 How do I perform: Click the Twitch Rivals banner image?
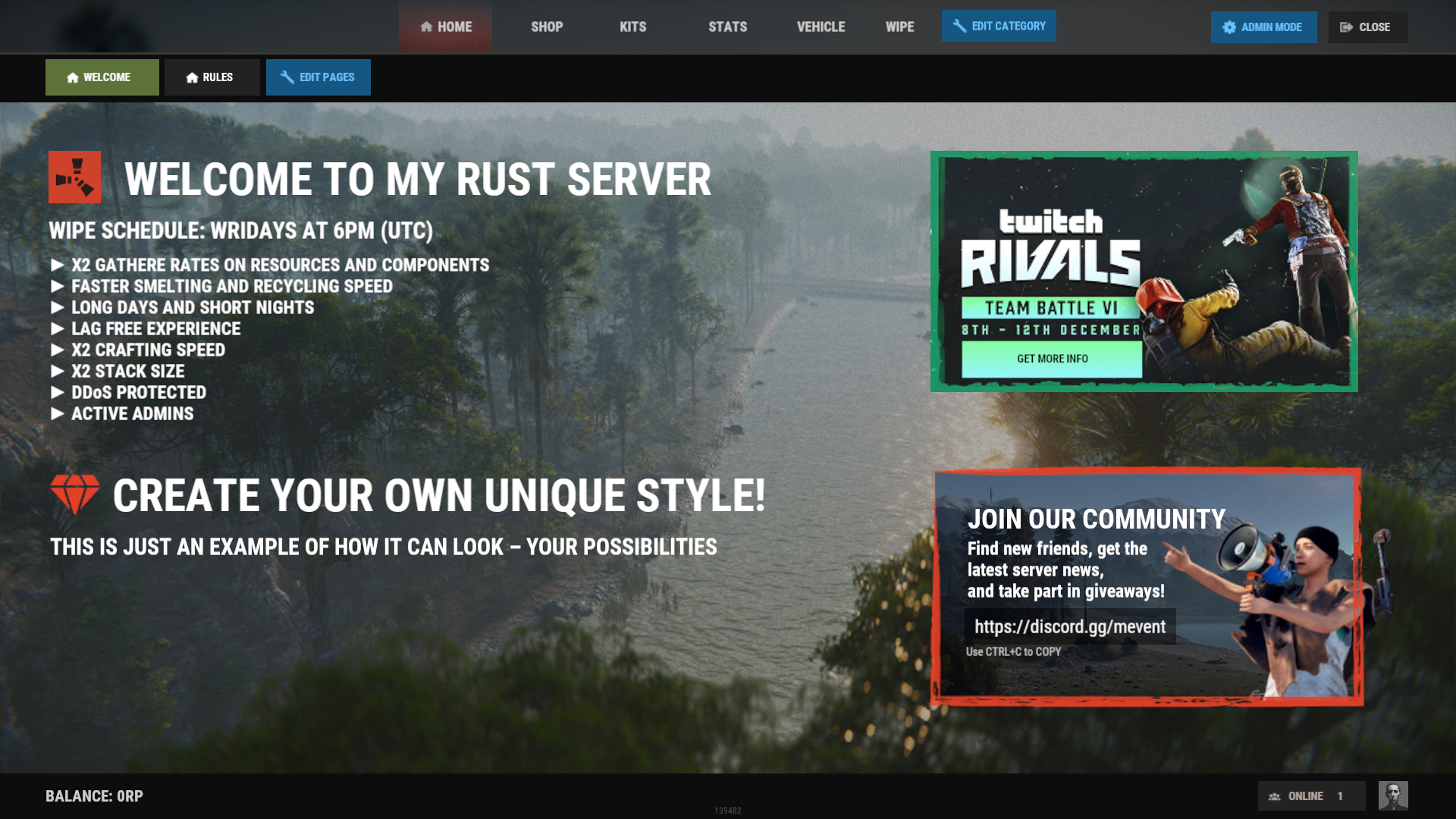click(1144, 271)
